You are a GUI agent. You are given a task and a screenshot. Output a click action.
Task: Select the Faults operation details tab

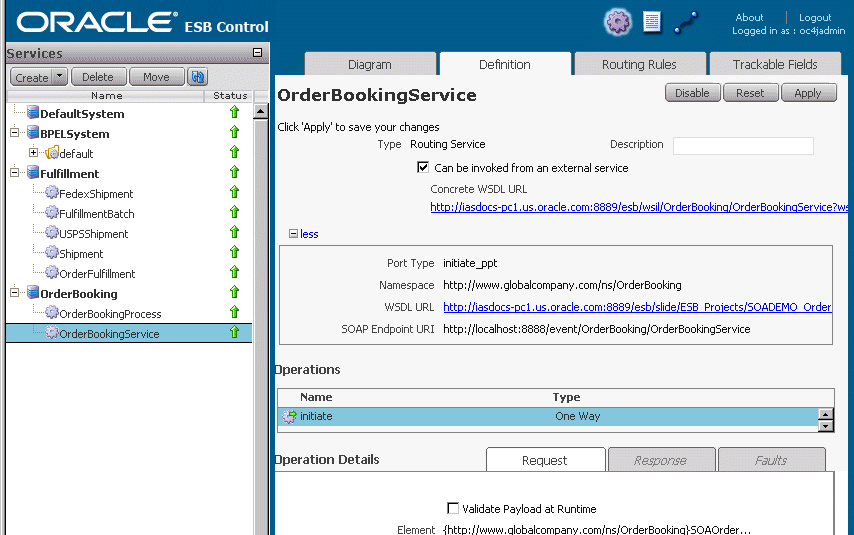(771, 460)
